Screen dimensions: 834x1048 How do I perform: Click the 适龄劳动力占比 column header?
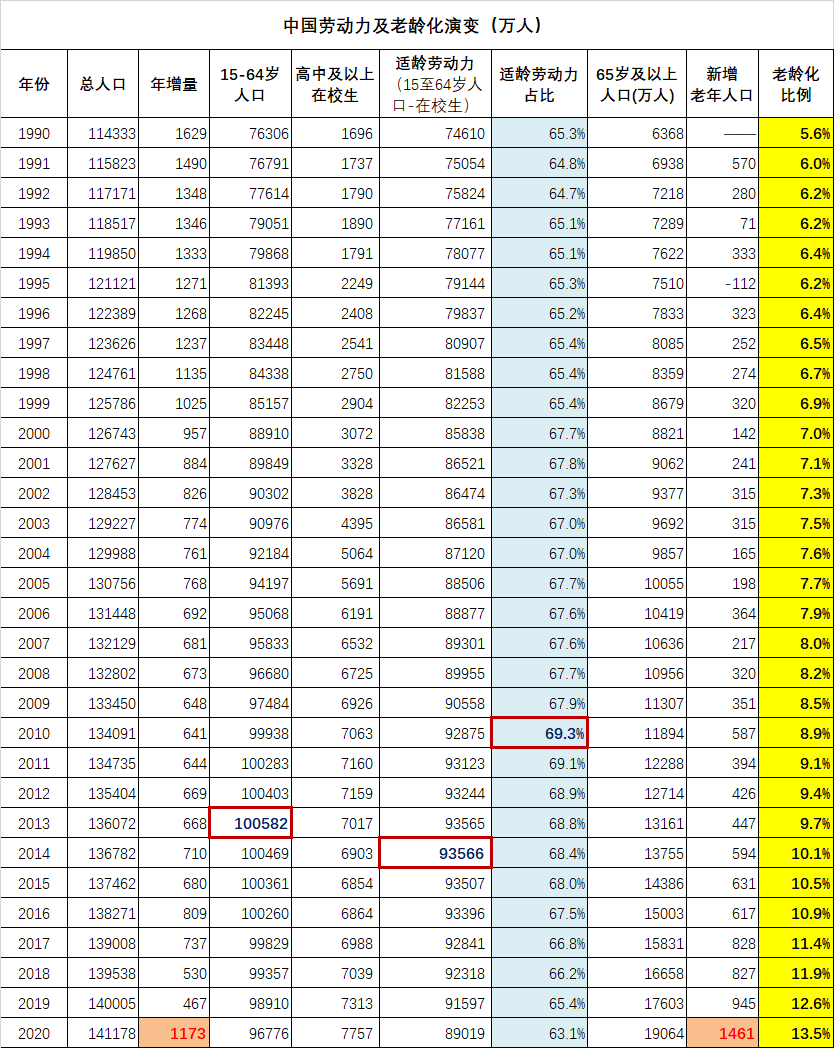pyautogui.click(x=539, y=84)
